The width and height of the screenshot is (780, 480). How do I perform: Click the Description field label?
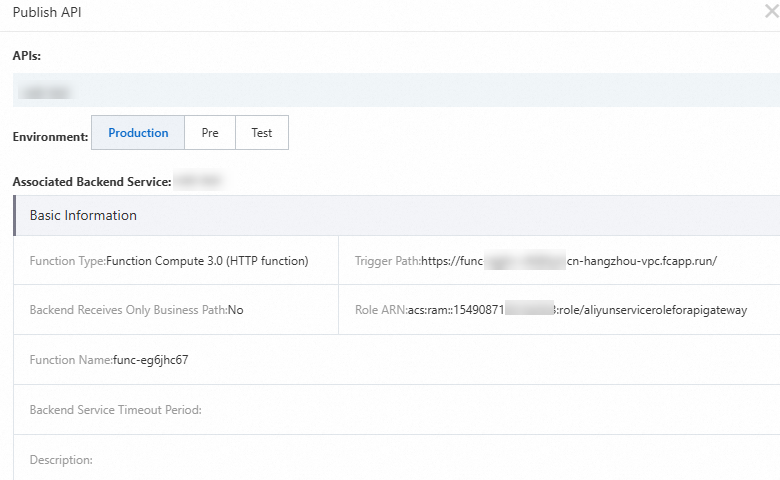pos(61,460)
